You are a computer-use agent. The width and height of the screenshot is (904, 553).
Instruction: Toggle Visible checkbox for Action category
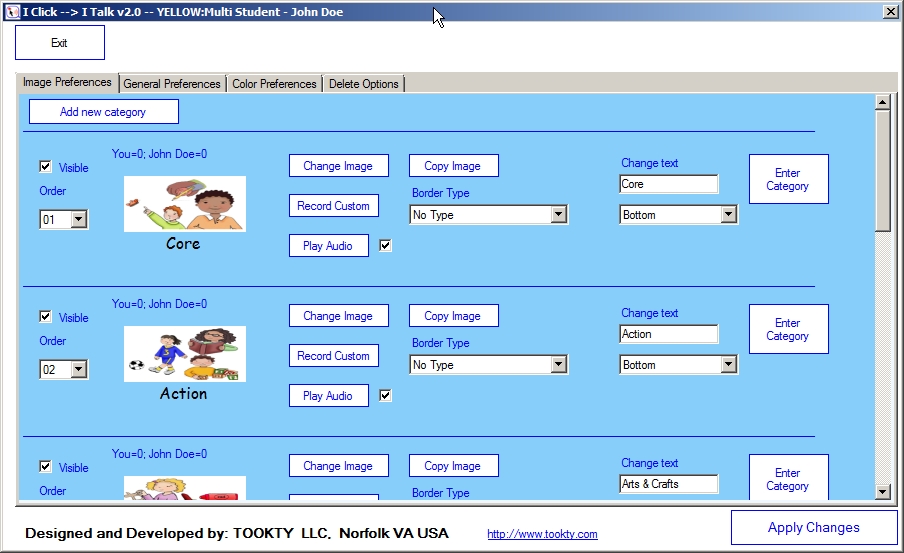click(45, 317)
